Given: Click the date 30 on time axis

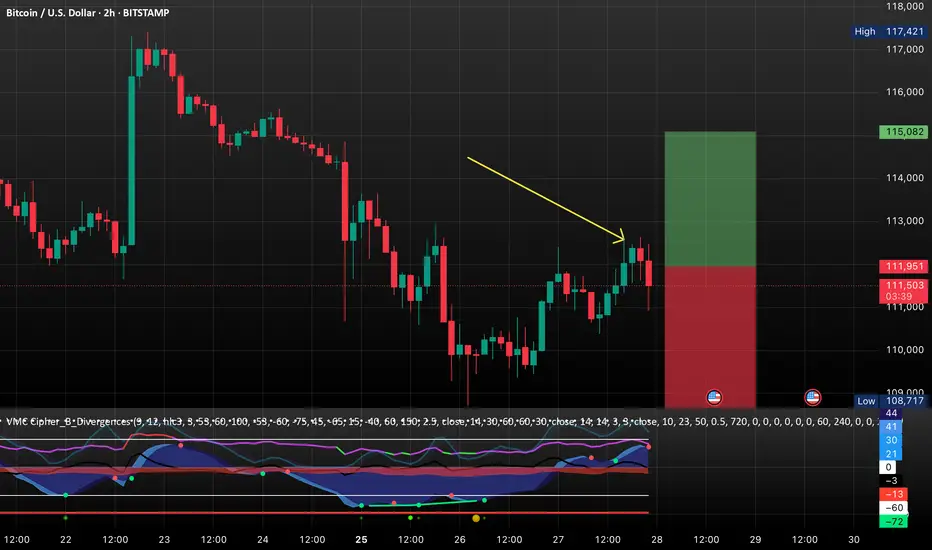Looking at the screenshot, I should coord(854,540).
